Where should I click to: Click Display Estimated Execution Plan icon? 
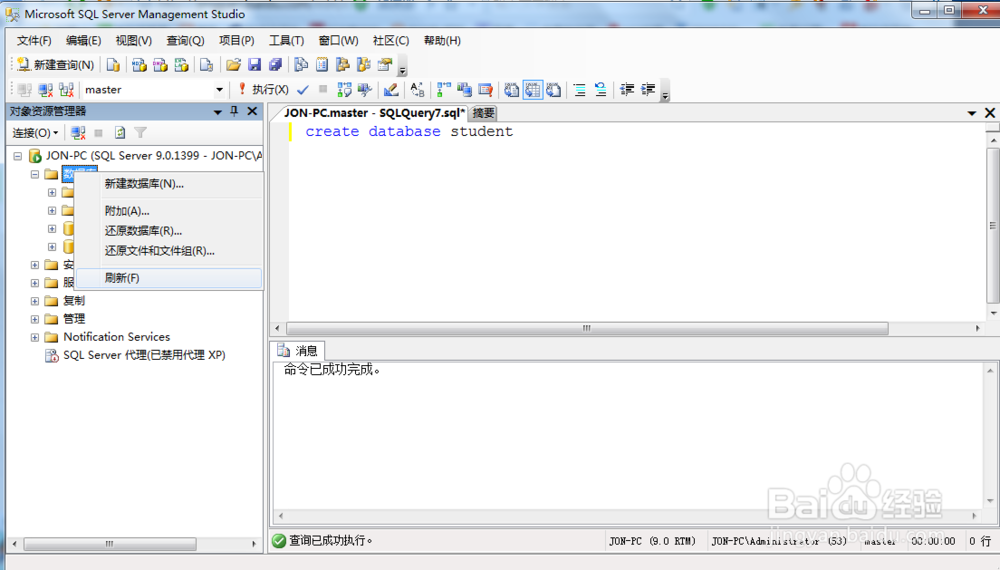click(344, 90)
